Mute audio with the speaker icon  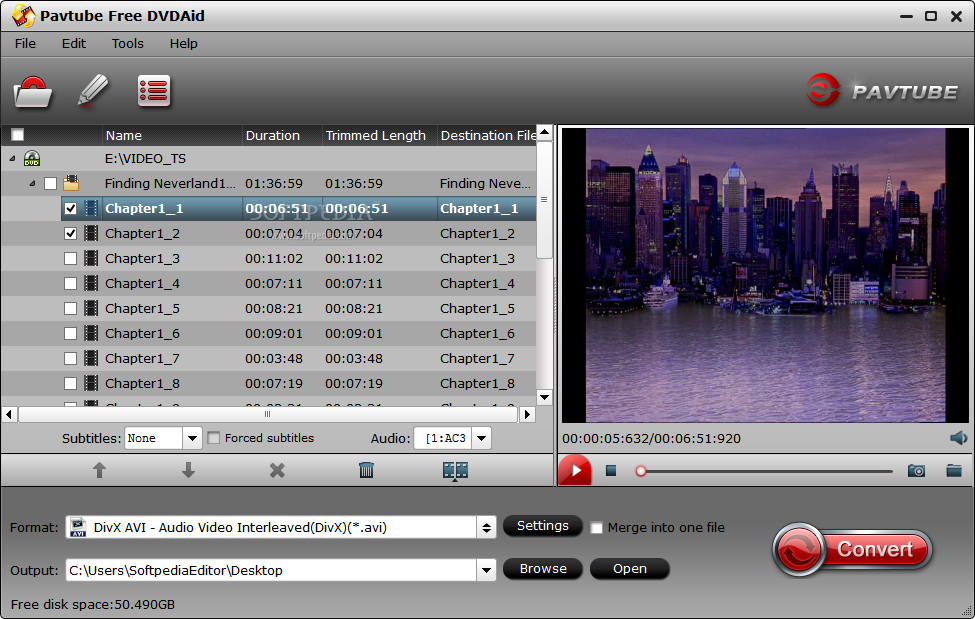[x=958, y=438]
